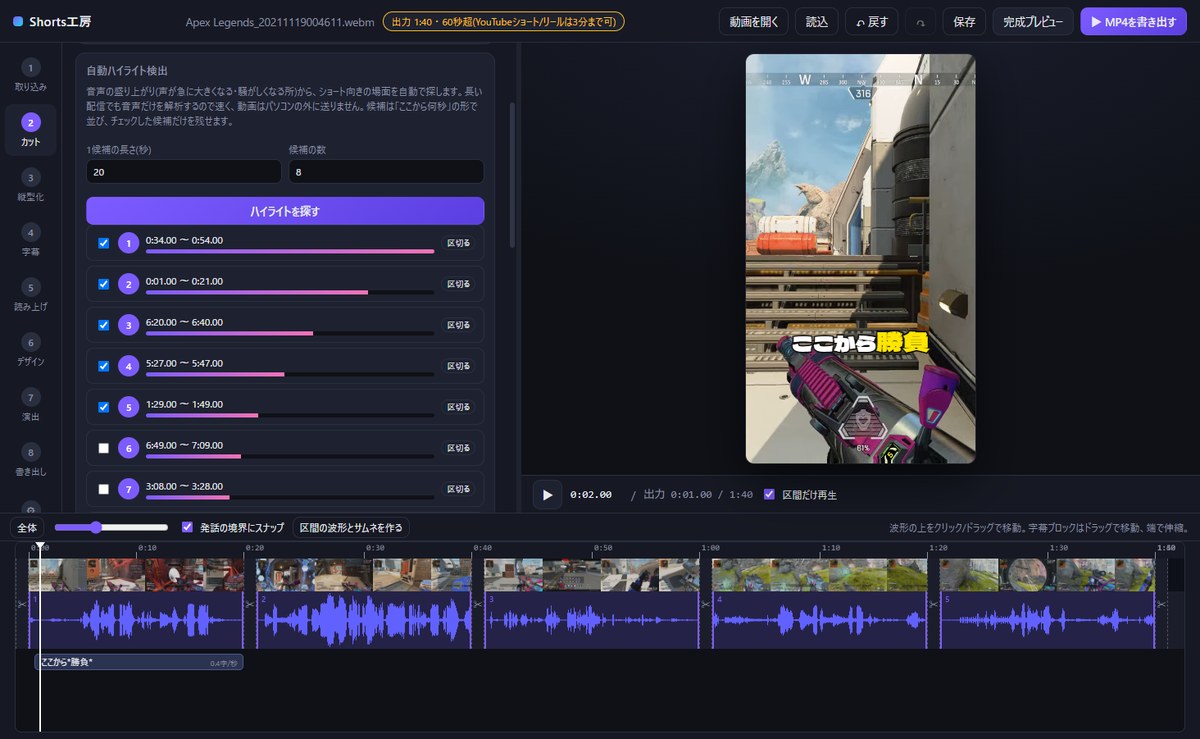
Task: Open step 7 演出 in sidebar
Action: (30, 405)
